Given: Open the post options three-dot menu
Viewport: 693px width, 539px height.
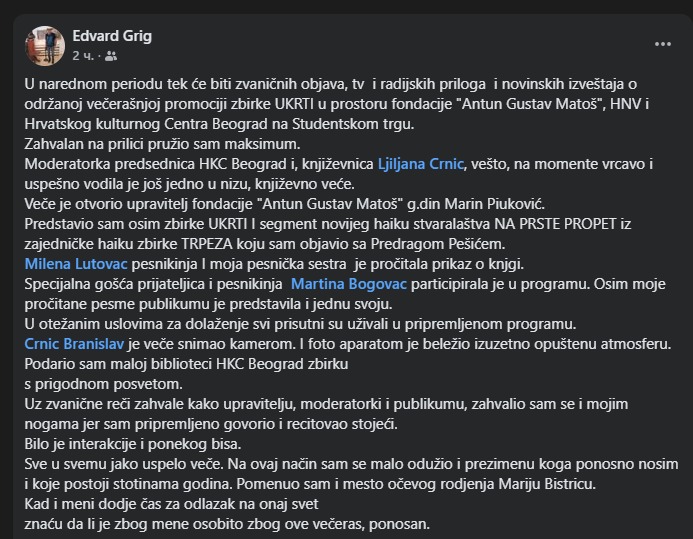Looking at the screenshot, I should 663,44.
